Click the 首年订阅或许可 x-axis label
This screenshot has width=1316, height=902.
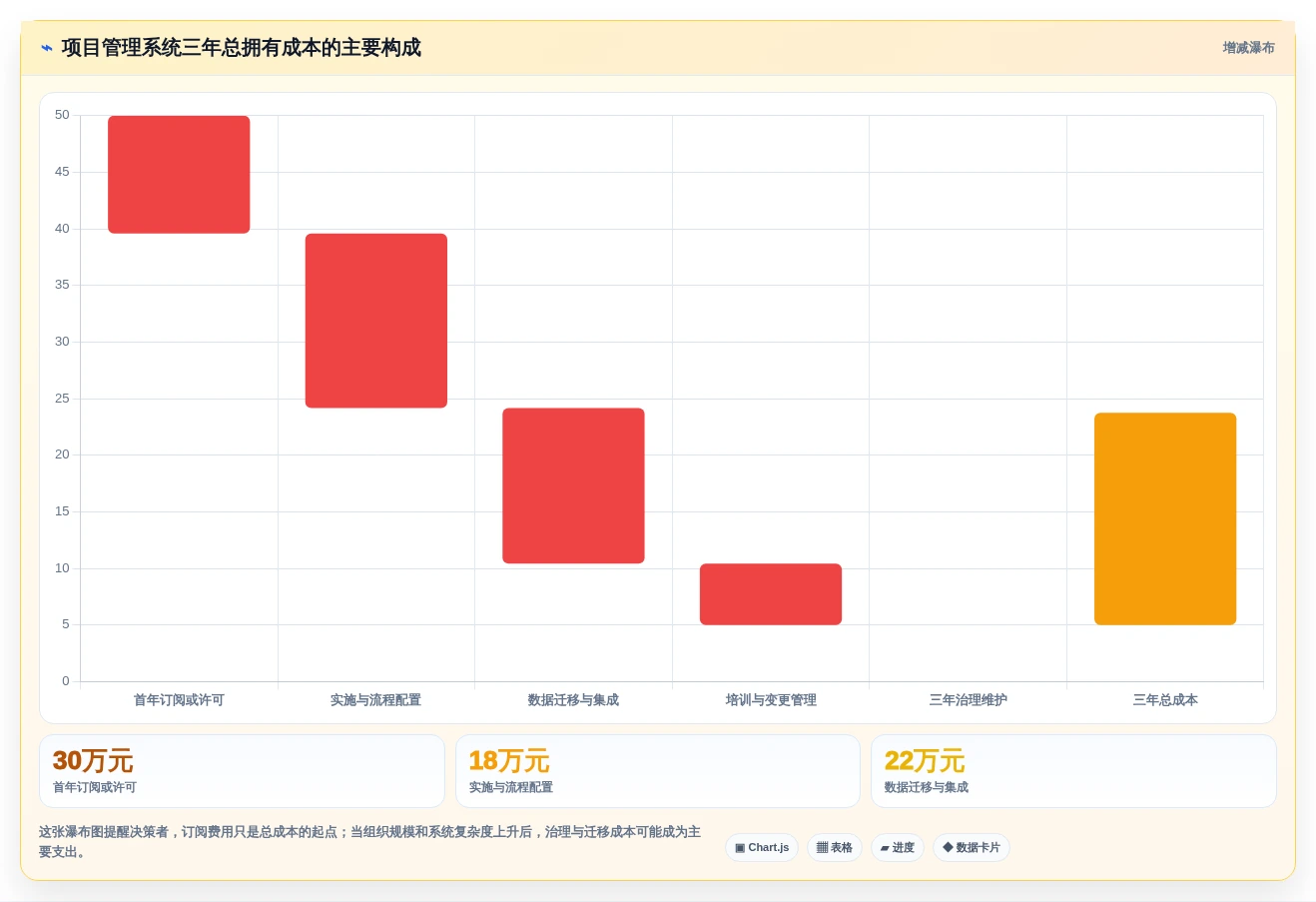click(179, 700)
